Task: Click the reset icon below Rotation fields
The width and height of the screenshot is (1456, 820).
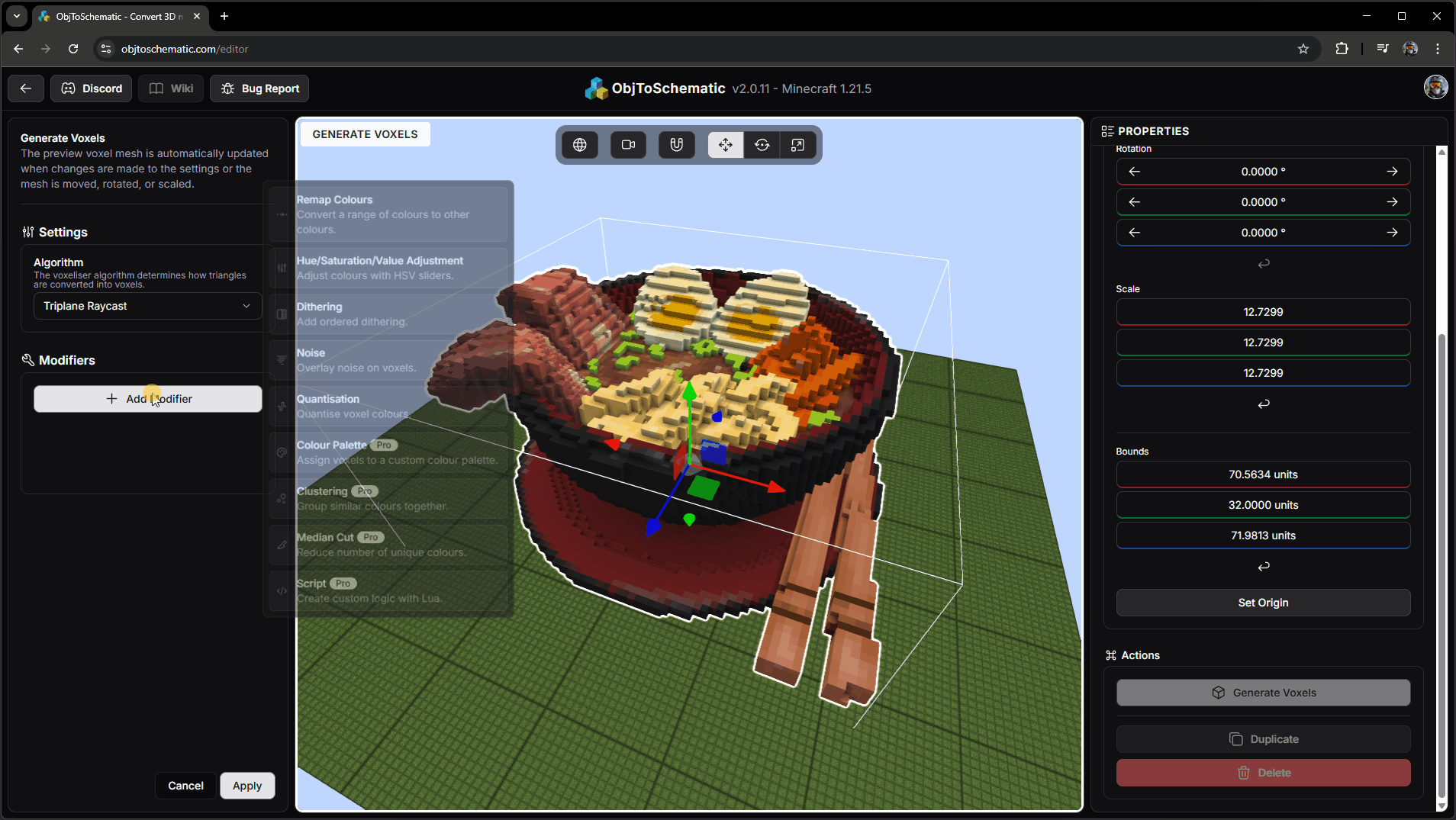Action: pyautogui.click(x=1264, y=263)
